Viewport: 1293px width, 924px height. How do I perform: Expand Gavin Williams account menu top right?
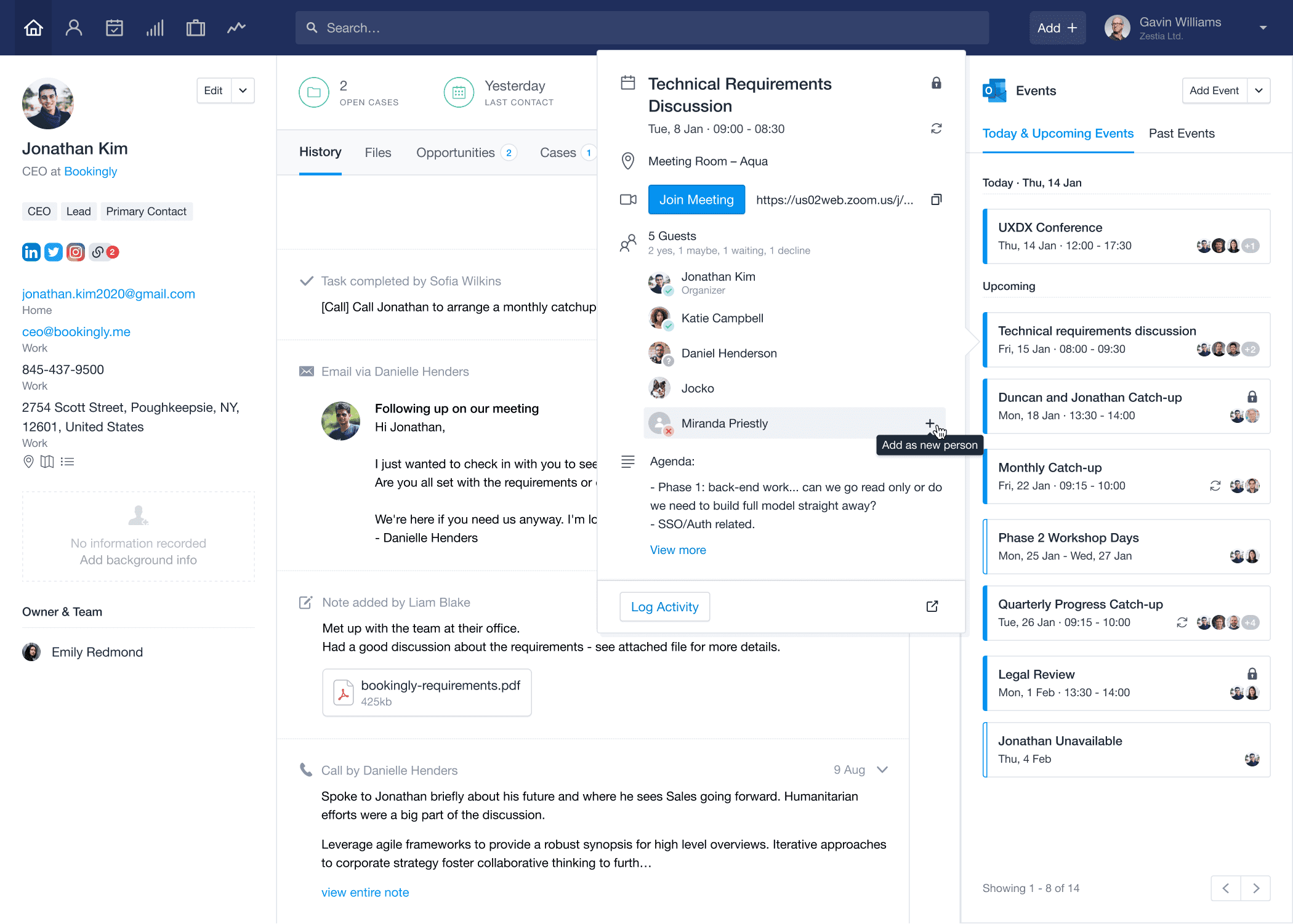pos(1266,27)
